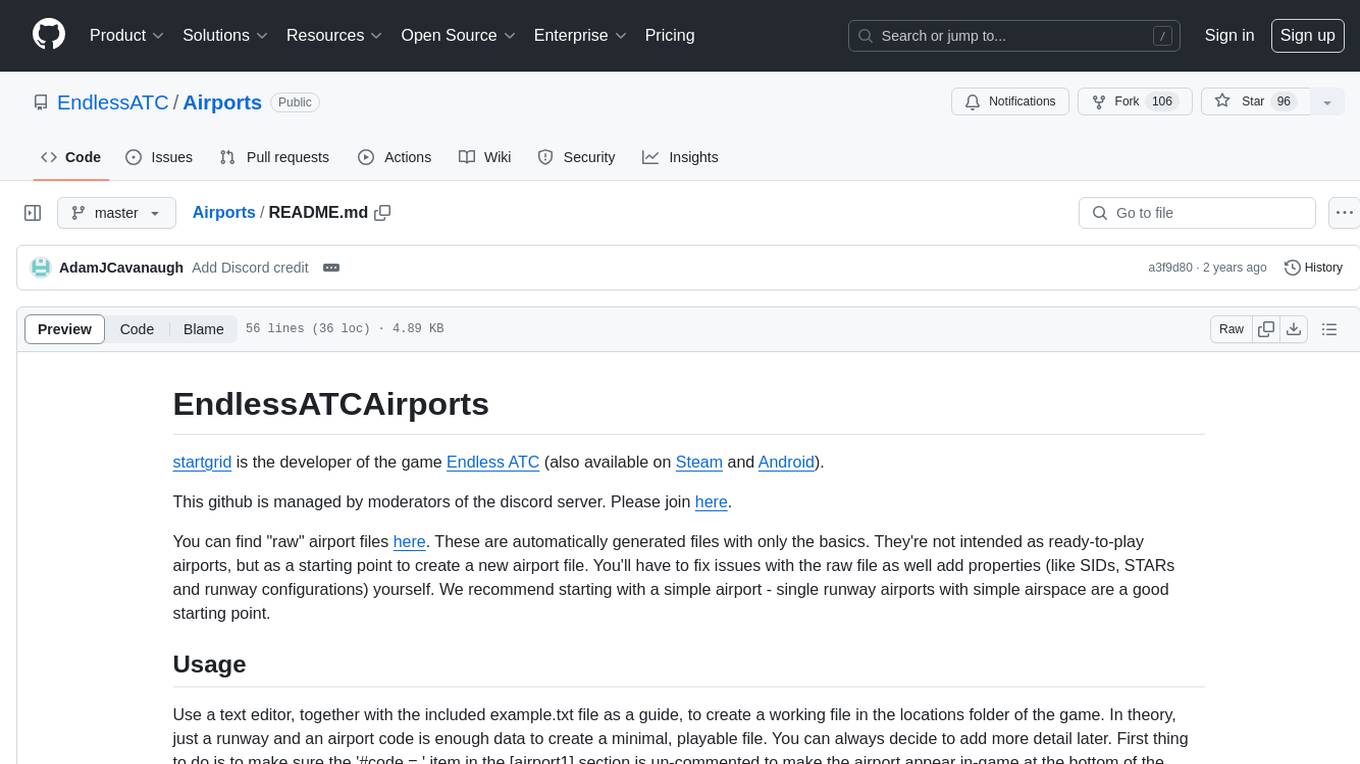Go to Airports root in breadcrumb
The height and width of the screenshot is (764, 1360).
(x=224, y=213)
